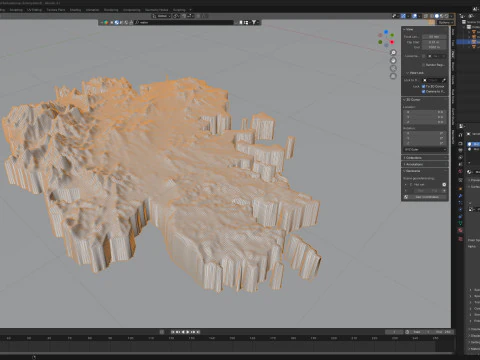Viewport: 480px width, 360px height.
Task: Switch to the Sculpting workspace tab
Action: [x=16, y=10]
